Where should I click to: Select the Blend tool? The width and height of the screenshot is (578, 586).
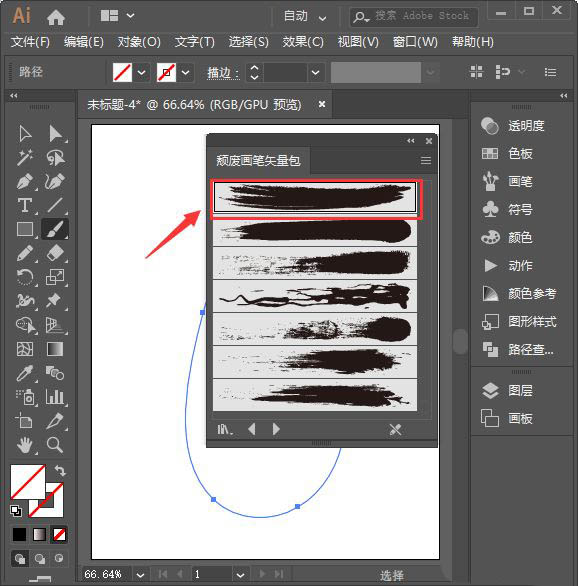click(x=55, y=373)
